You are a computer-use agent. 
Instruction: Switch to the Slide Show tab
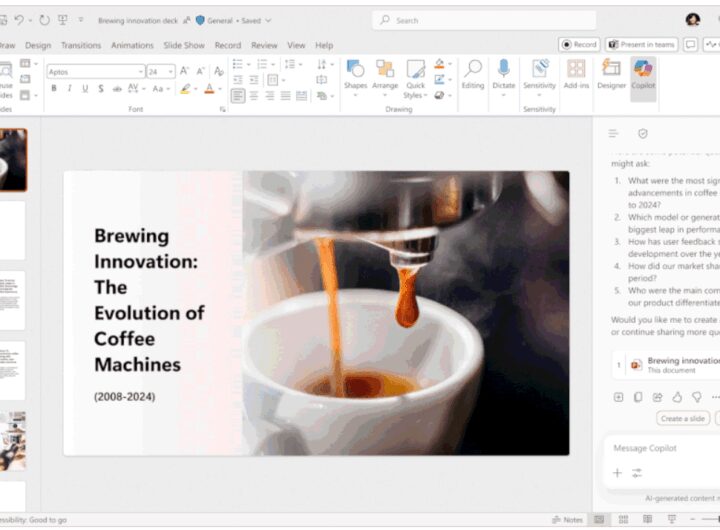click(x=184, y=45)
